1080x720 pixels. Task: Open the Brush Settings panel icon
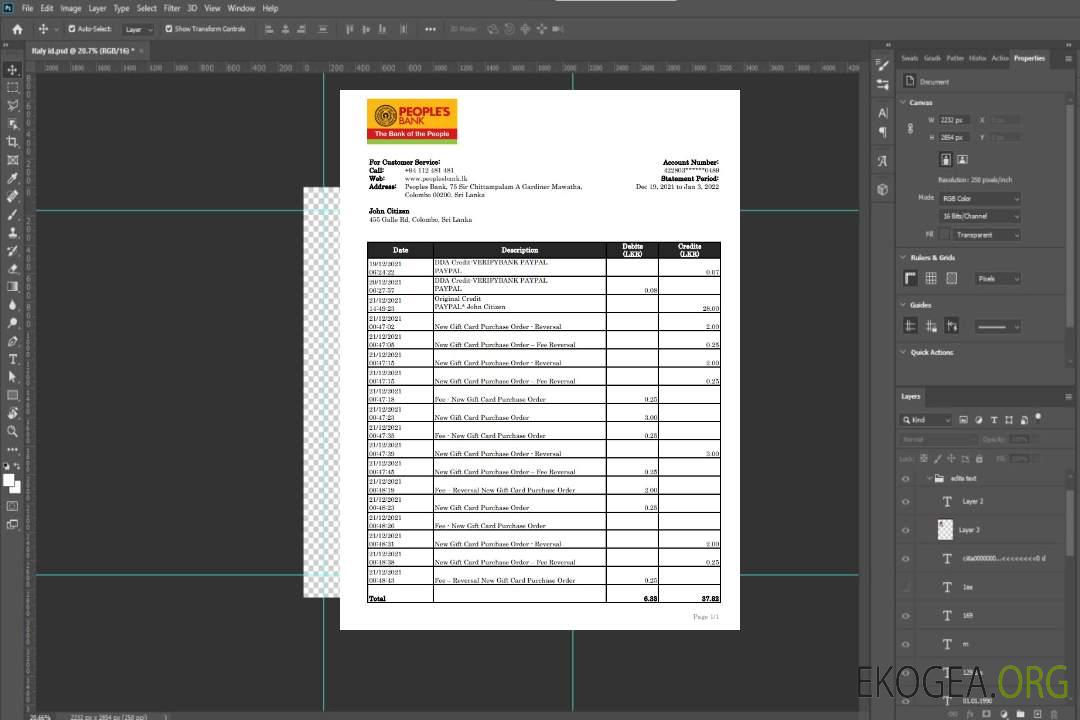(882, 65)
